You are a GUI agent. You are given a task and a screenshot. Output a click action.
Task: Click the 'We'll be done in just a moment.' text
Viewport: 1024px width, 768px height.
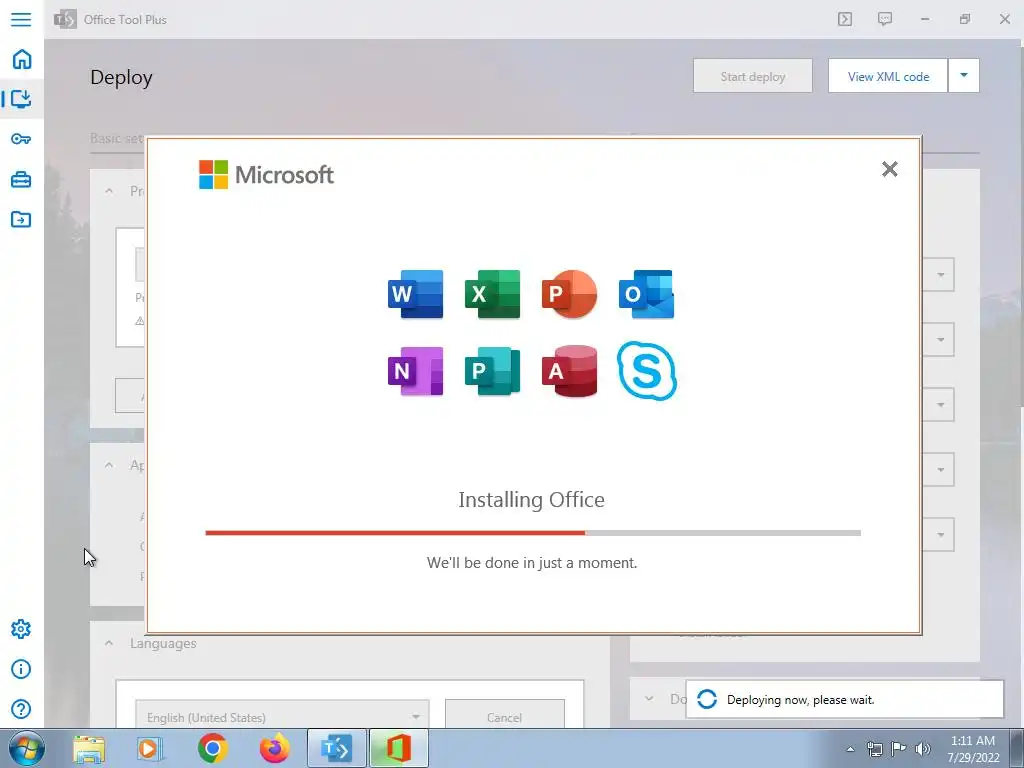pos(532,562)
